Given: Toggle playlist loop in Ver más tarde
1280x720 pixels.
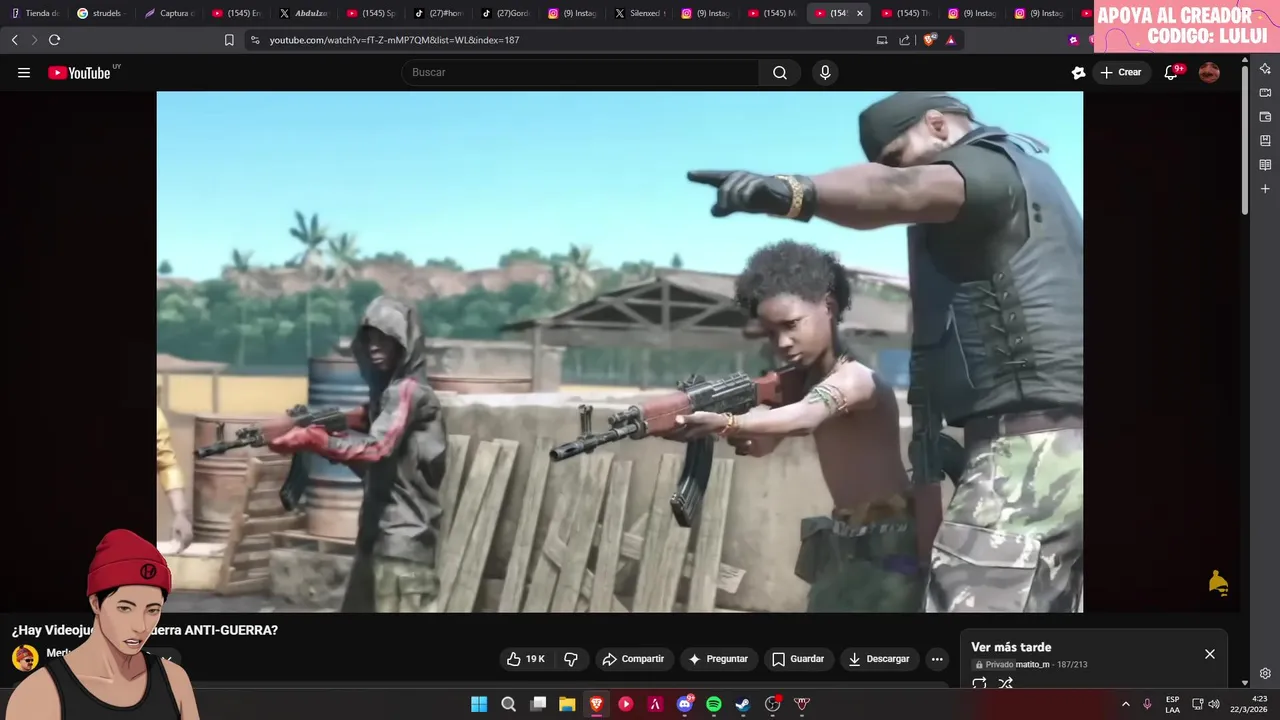Looking at the screenshot, I should tap(980, 684).
